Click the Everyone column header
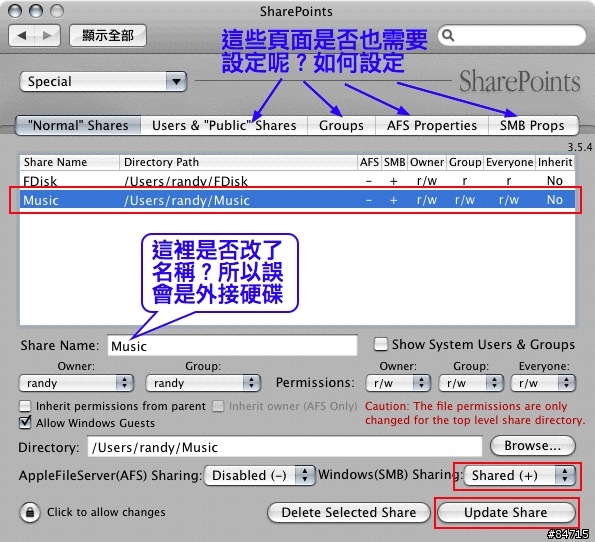This screenshot has width=595, height=542. (510, 162)
